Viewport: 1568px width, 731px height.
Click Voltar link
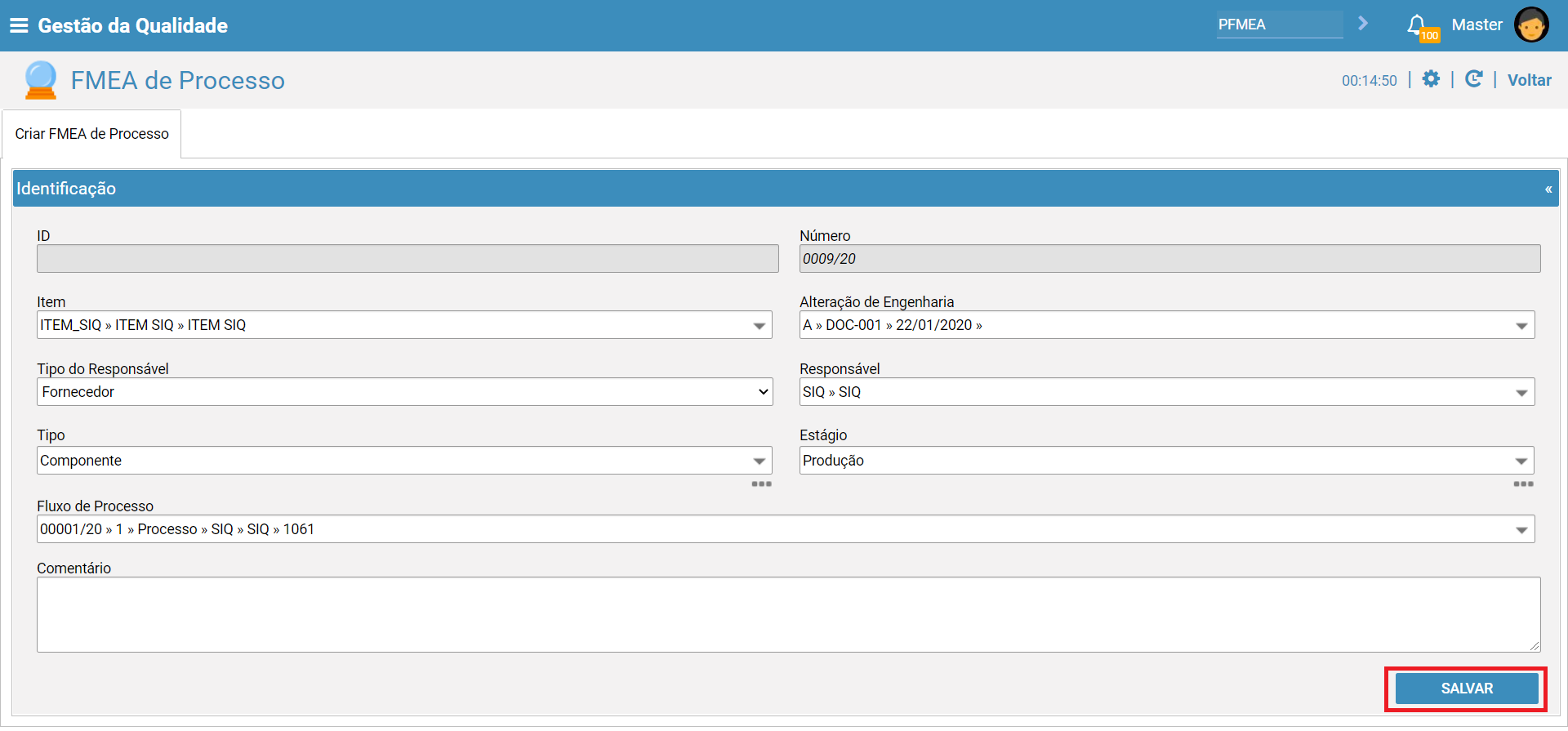[x=1530, y=80]
